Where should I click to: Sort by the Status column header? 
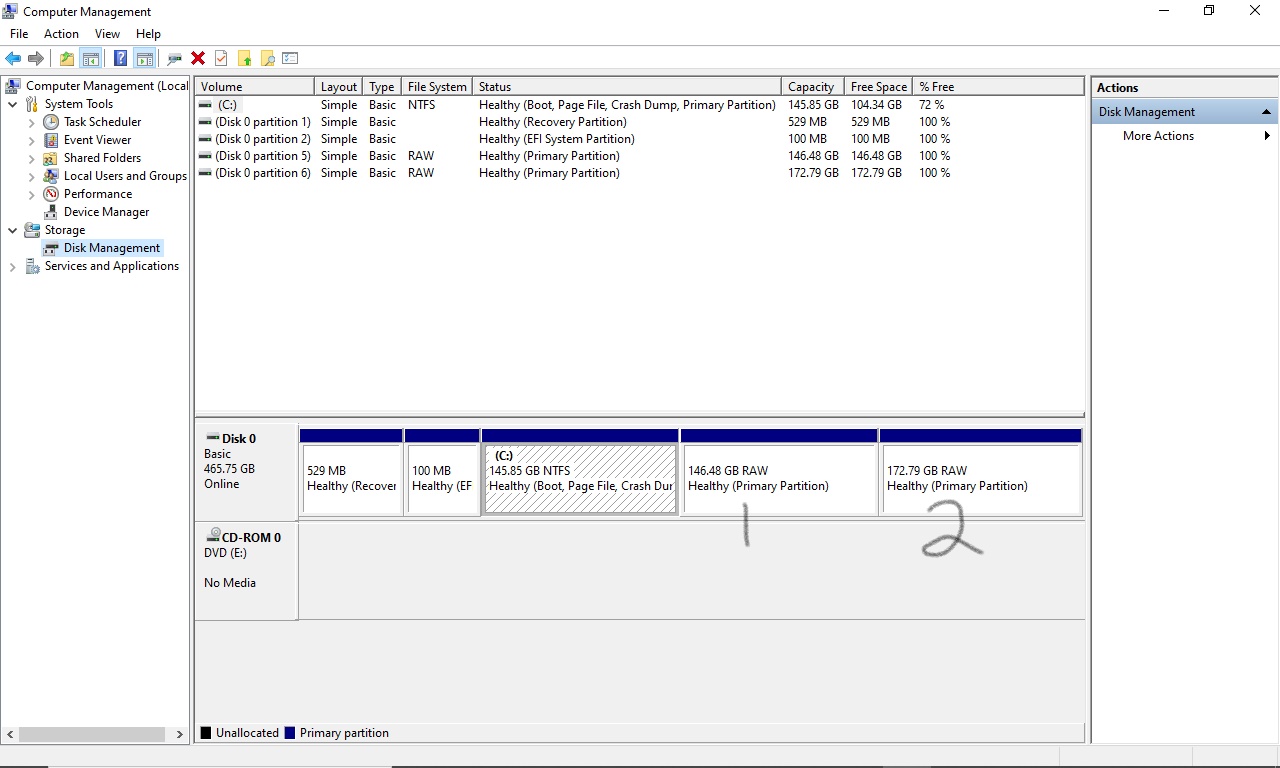coord(627,87)
